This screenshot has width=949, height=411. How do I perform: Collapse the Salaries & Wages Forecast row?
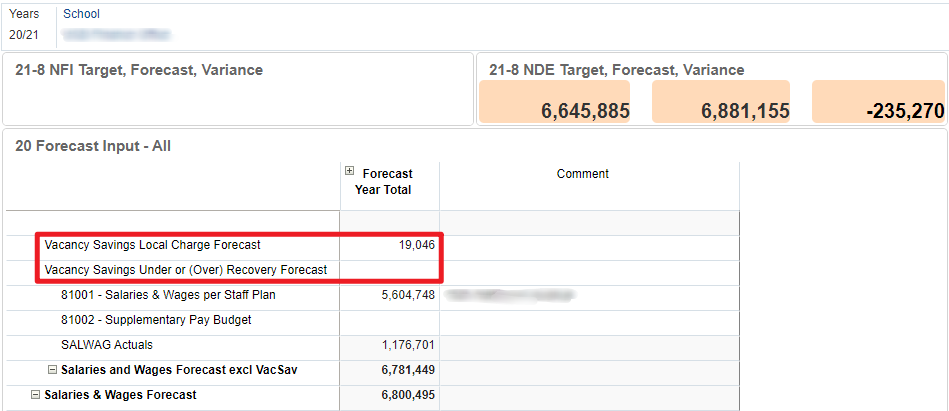[36, 395]
